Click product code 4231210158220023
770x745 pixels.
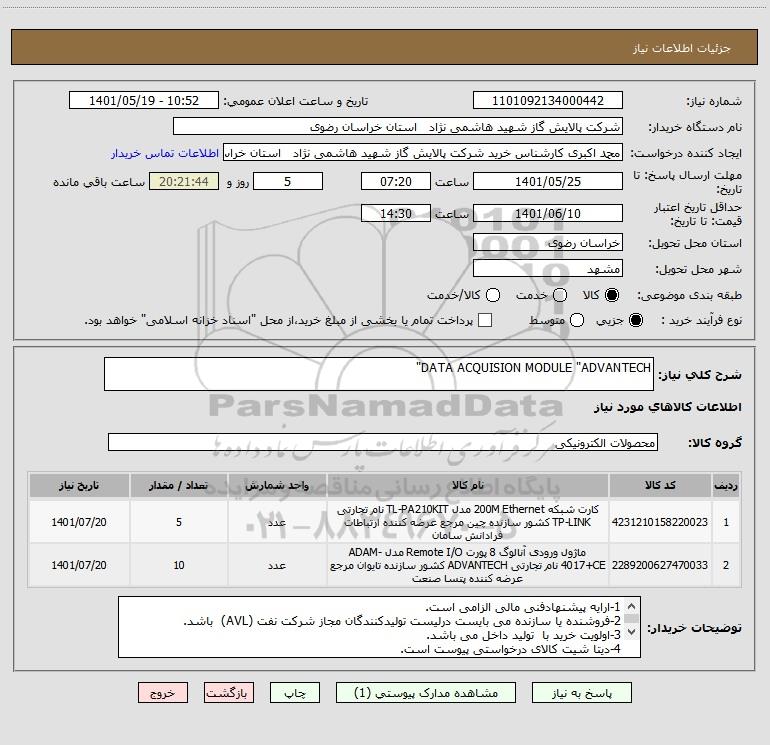660,522
